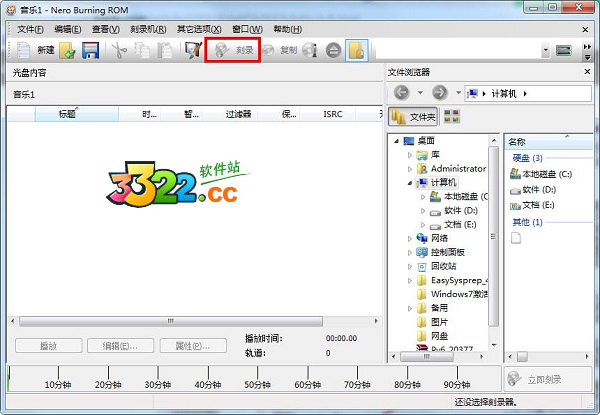This screenshot has width=600, height=415.
Task: Click the New compilation (新建) icon
Action: (x=23, y=50)
